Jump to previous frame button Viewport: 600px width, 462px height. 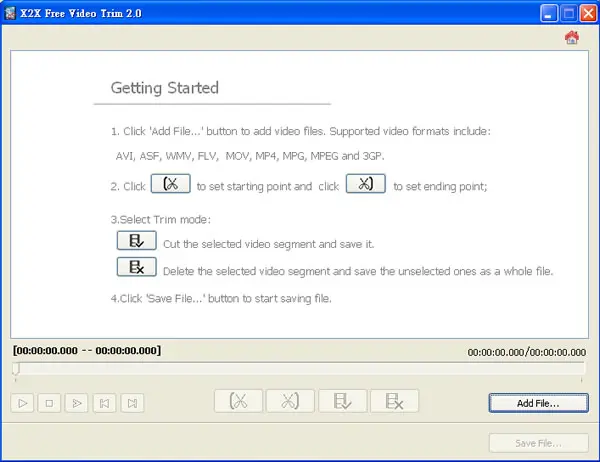tap(104, 403)
